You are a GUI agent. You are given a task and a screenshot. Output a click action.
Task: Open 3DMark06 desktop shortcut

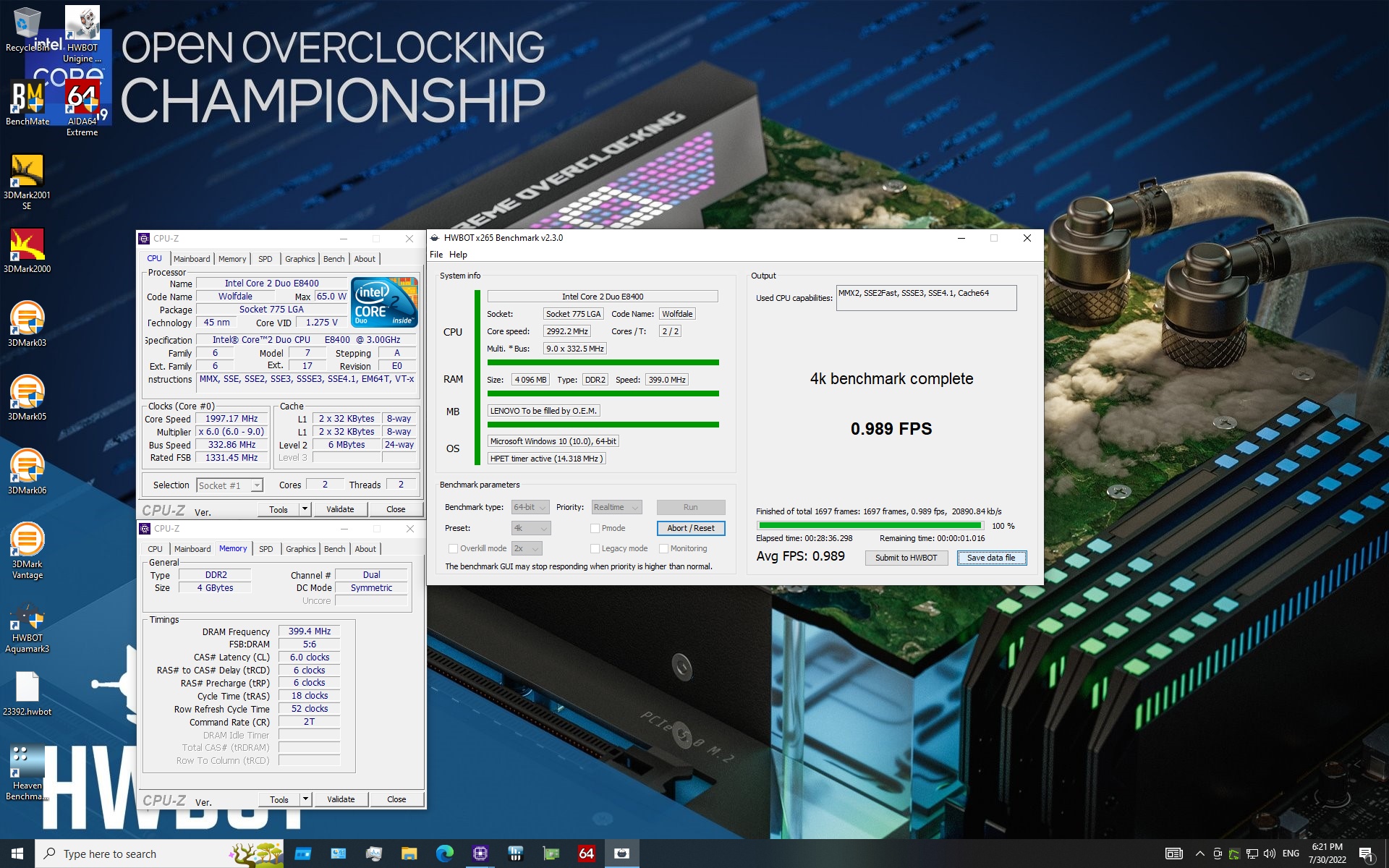[x=27, y=472]
